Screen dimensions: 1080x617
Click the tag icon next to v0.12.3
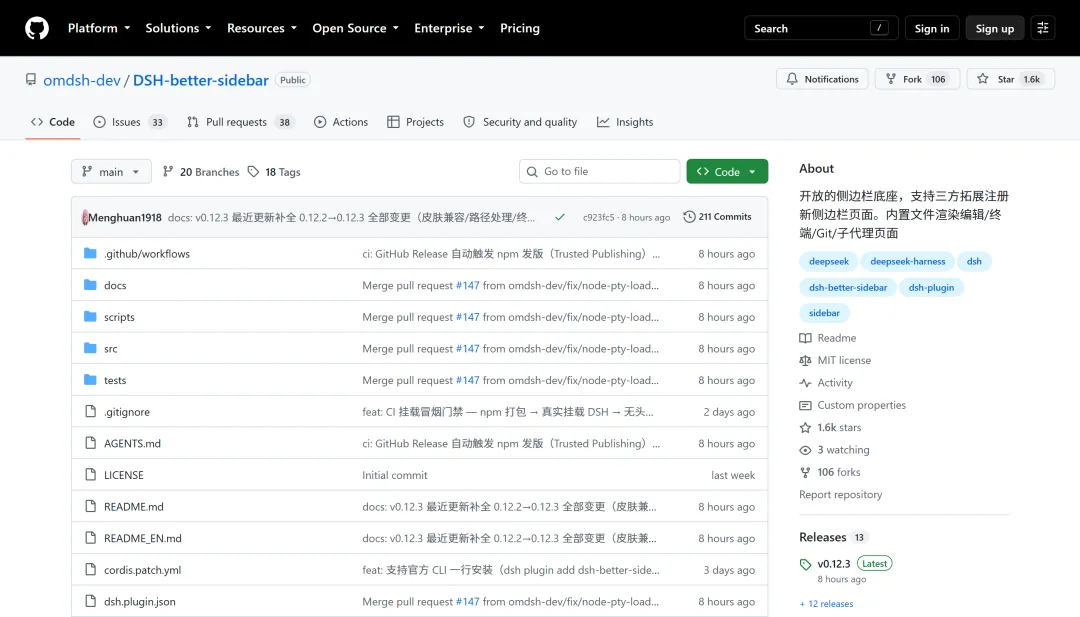coord(805,565)
